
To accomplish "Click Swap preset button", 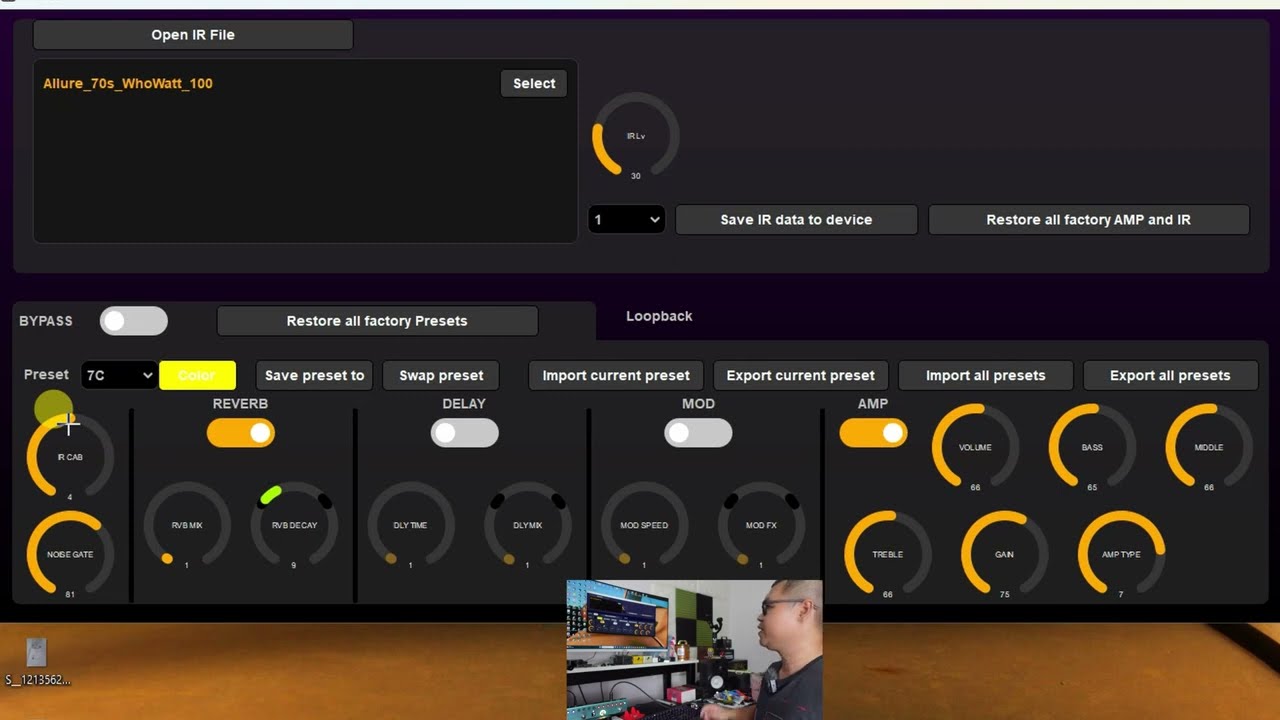I will 441,375.
